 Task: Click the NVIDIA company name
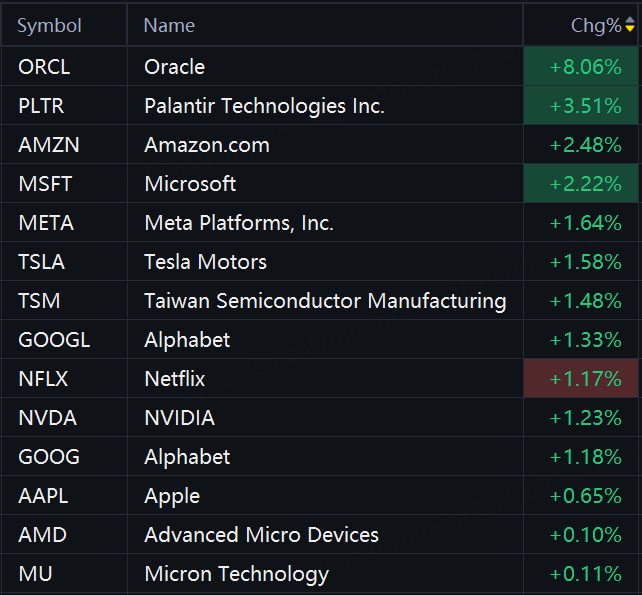click(179, 418)
